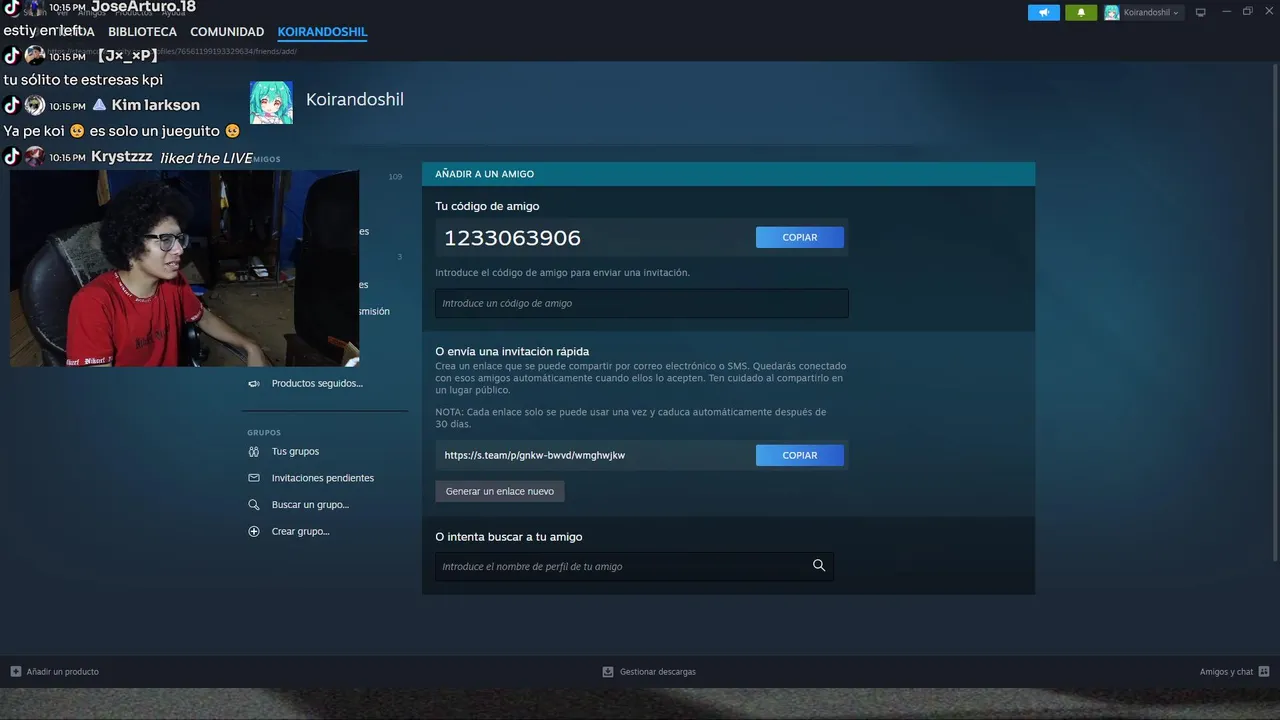The height and width of the screenshot is (720, 1280).
Task: Open the Koirandoshil profile name link
Action: pyautogui.click(x=355, y=100)
